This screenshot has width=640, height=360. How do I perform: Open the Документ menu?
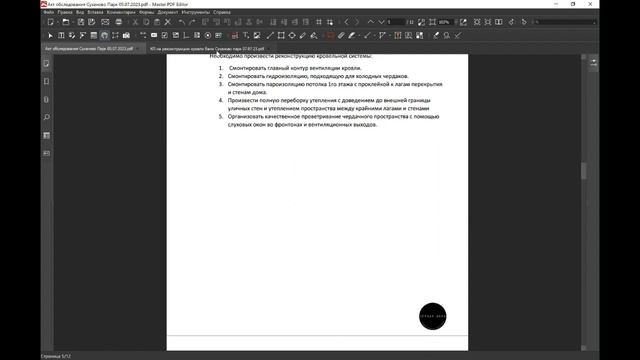tap(168, 12)
